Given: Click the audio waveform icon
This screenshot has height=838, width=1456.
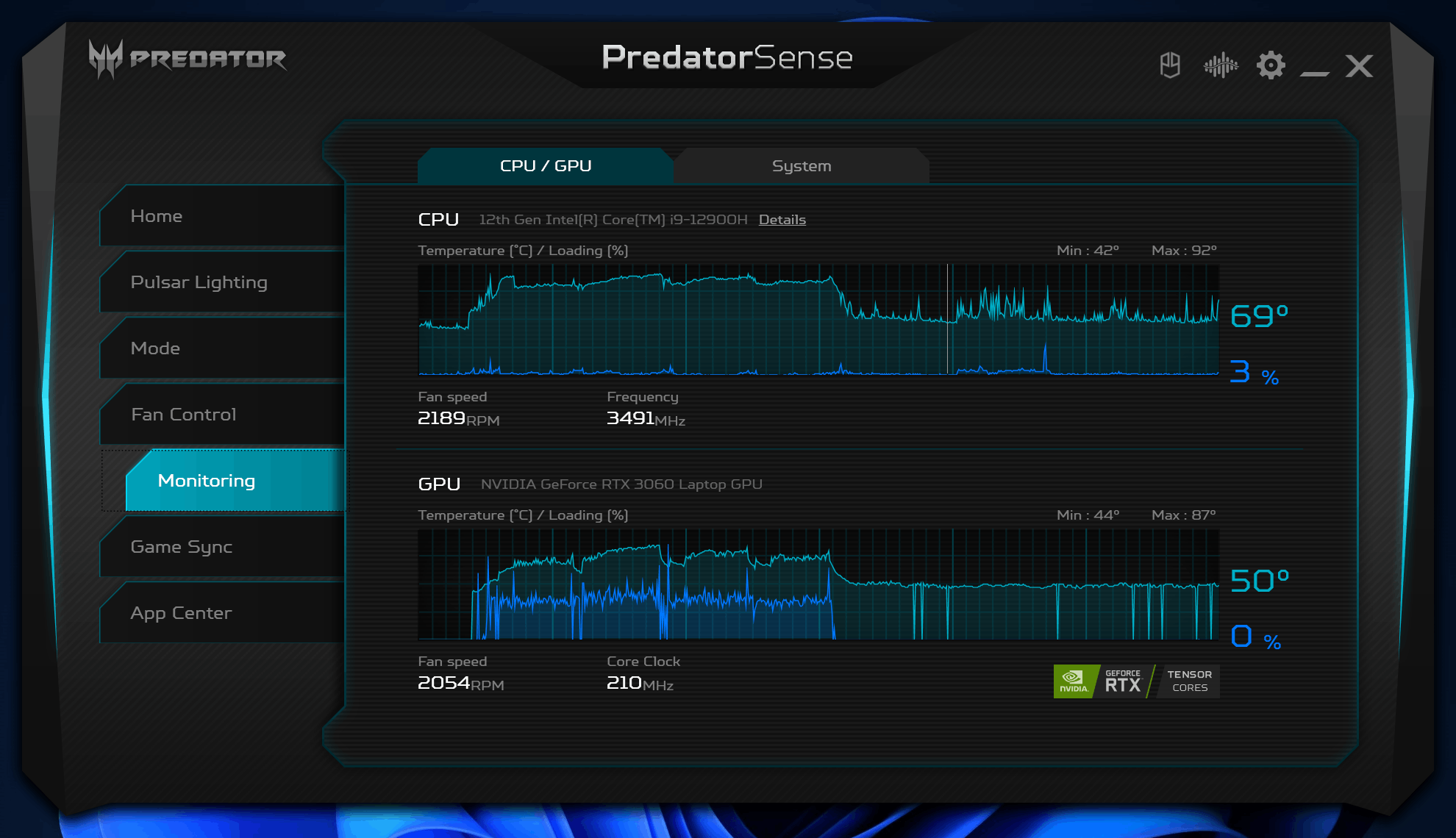Looking at the screenshot, I should click(x=1221, y=65).
